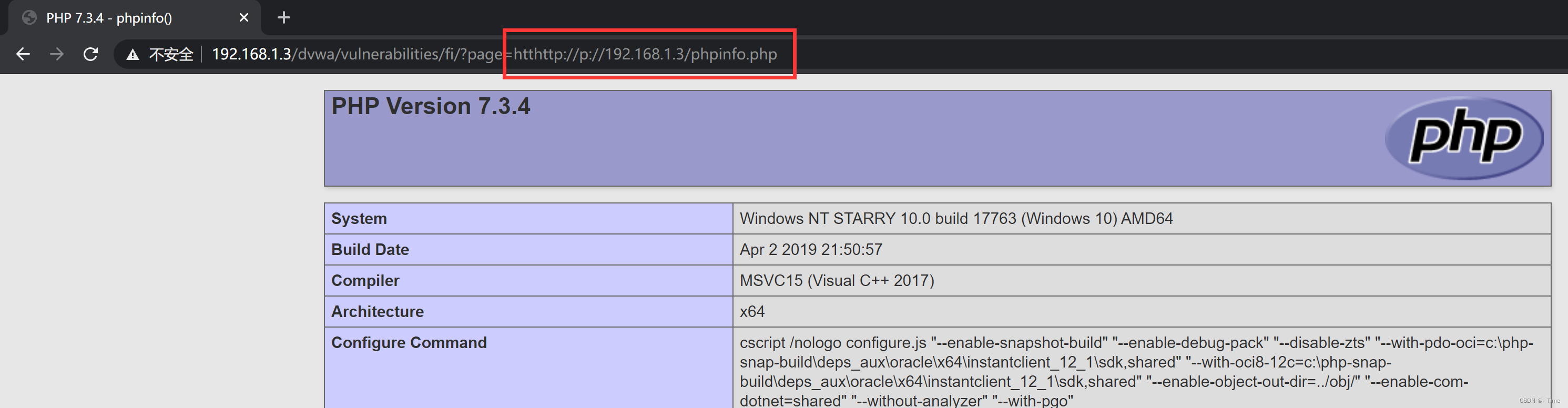Click the x64 architecture value
Screen dimensions: 1568x408
752,312
